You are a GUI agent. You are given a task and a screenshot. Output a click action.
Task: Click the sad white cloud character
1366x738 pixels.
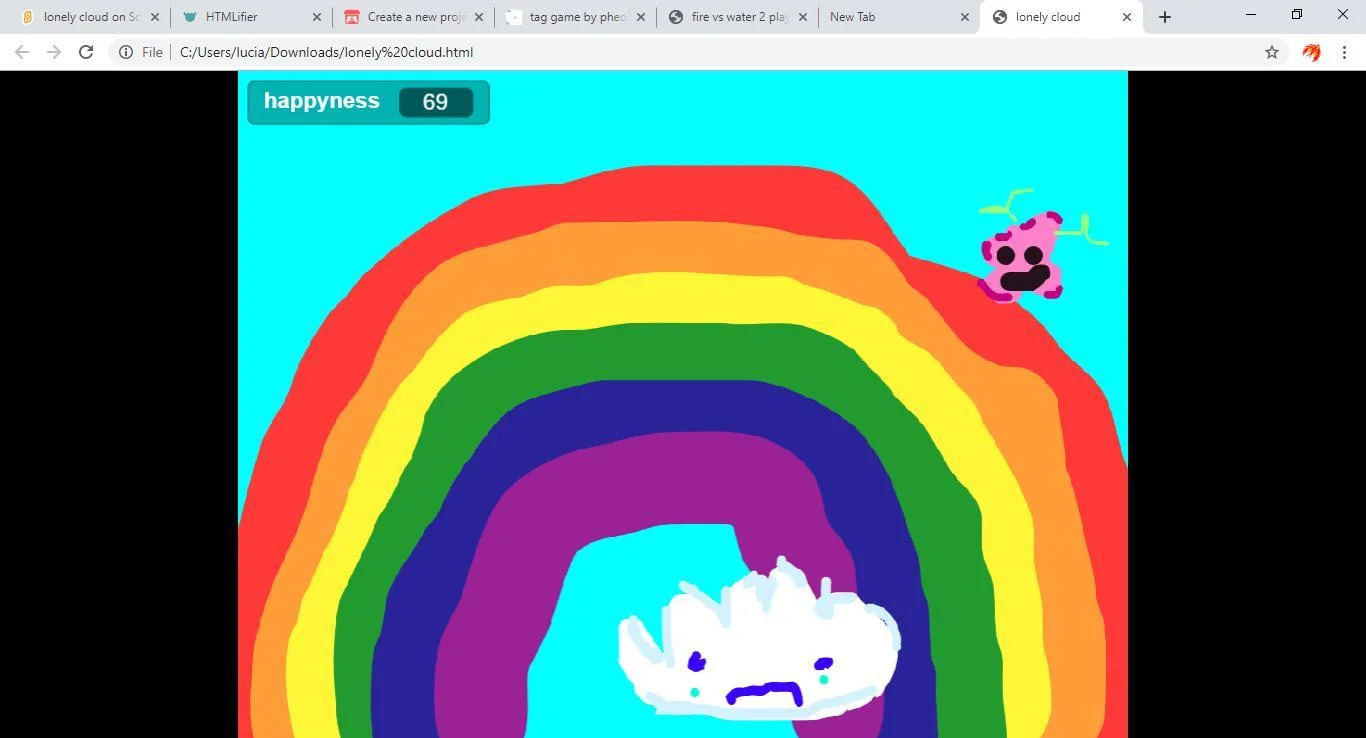tap(759, 637)
